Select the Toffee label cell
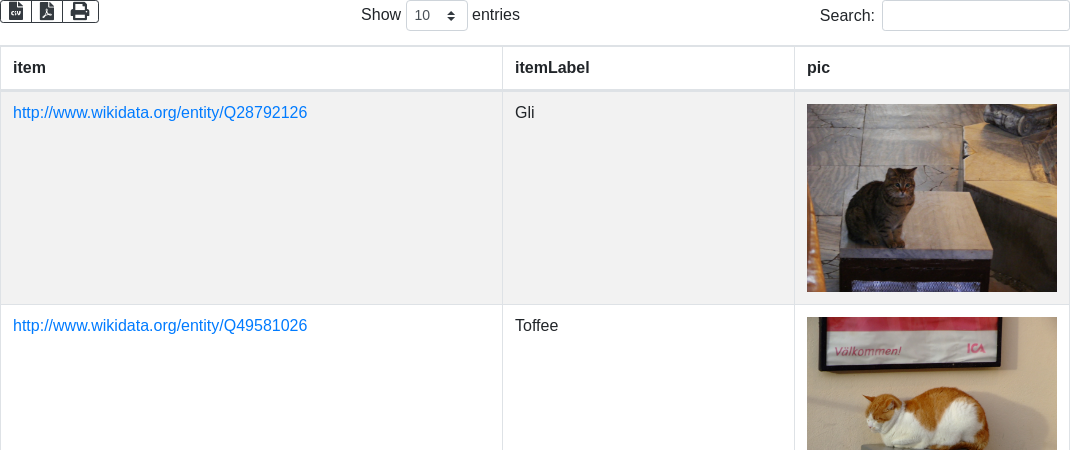This screenshot has width=1070, height=450. pos(537,326)
